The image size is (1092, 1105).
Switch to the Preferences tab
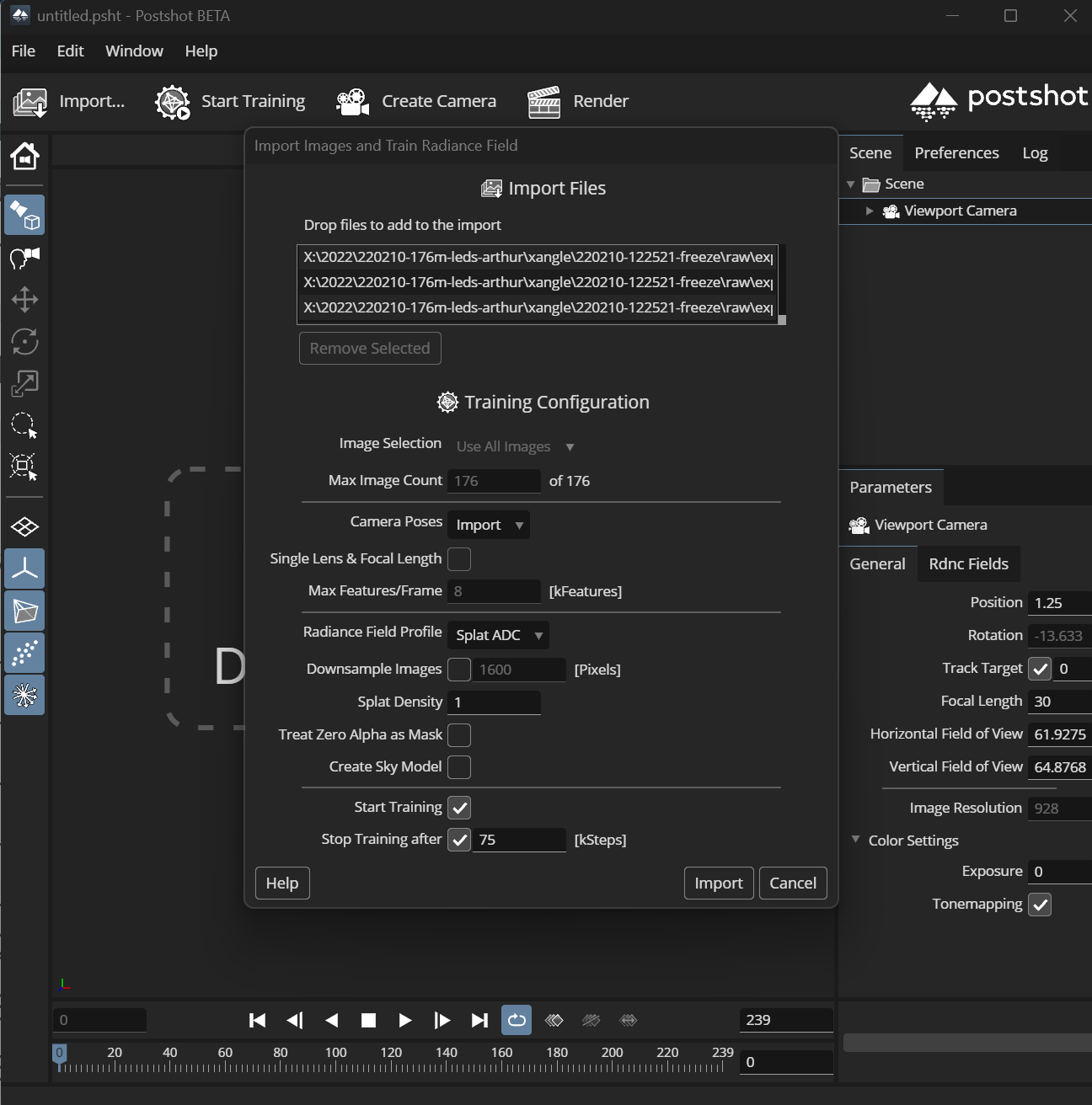click(x=956, y=152)
